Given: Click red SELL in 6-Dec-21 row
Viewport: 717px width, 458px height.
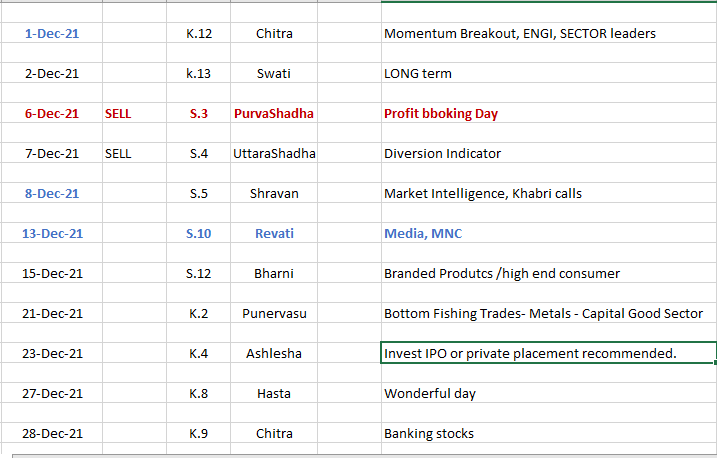Looking at the screenshot, I should (x=134, y=113).
